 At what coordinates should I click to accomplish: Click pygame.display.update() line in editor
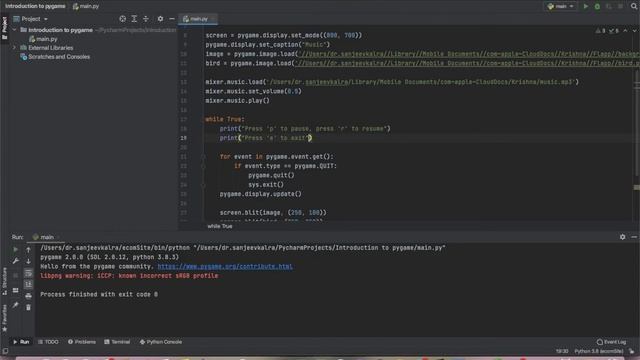tap(260, 194)
